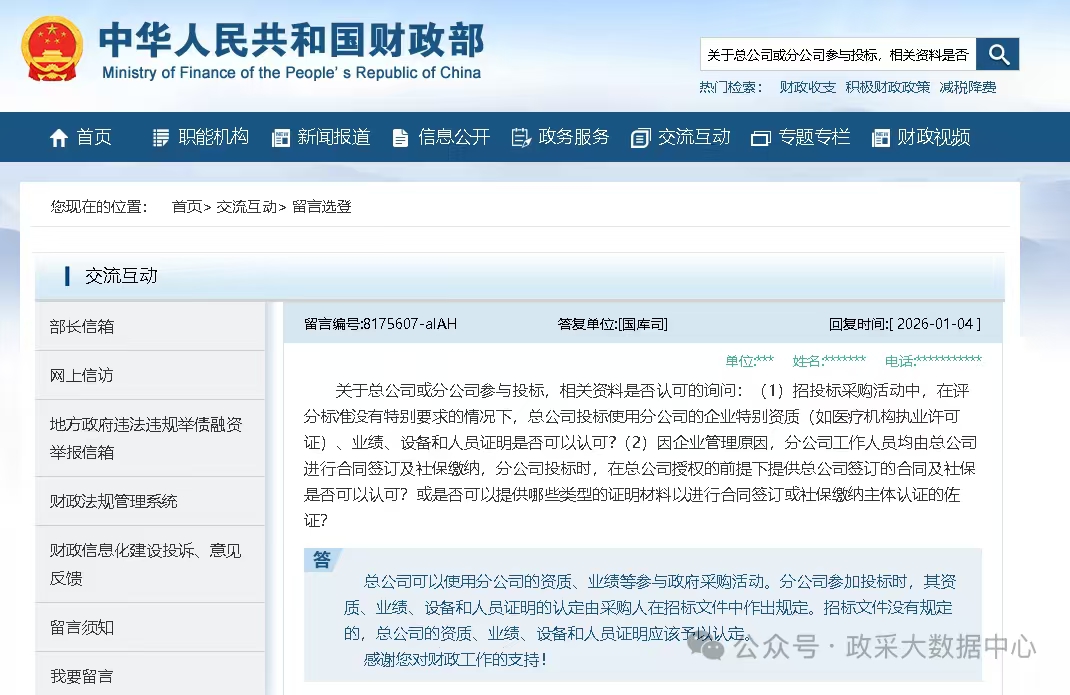Open the 财政收支 hot search link
This screenshot has height=695, width=1070.
tap(807, 87)
